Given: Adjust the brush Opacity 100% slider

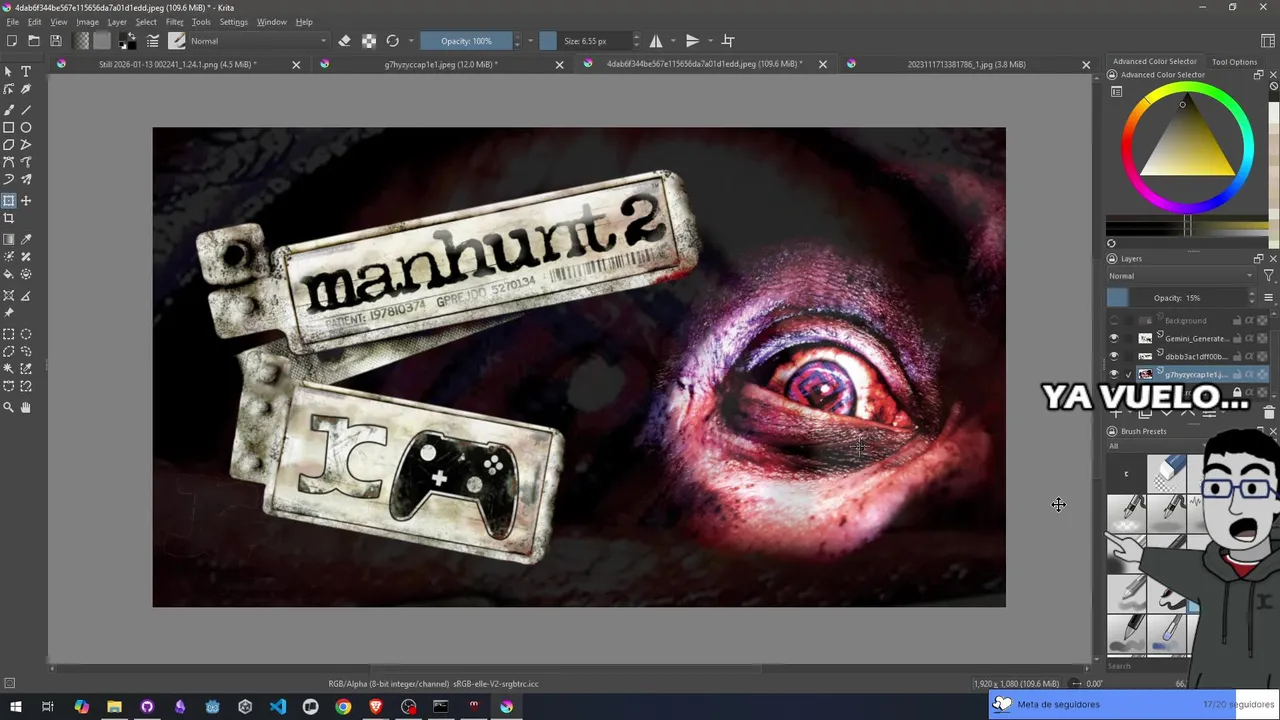Looking at the screenshot, I should click(x=465, y=41).
